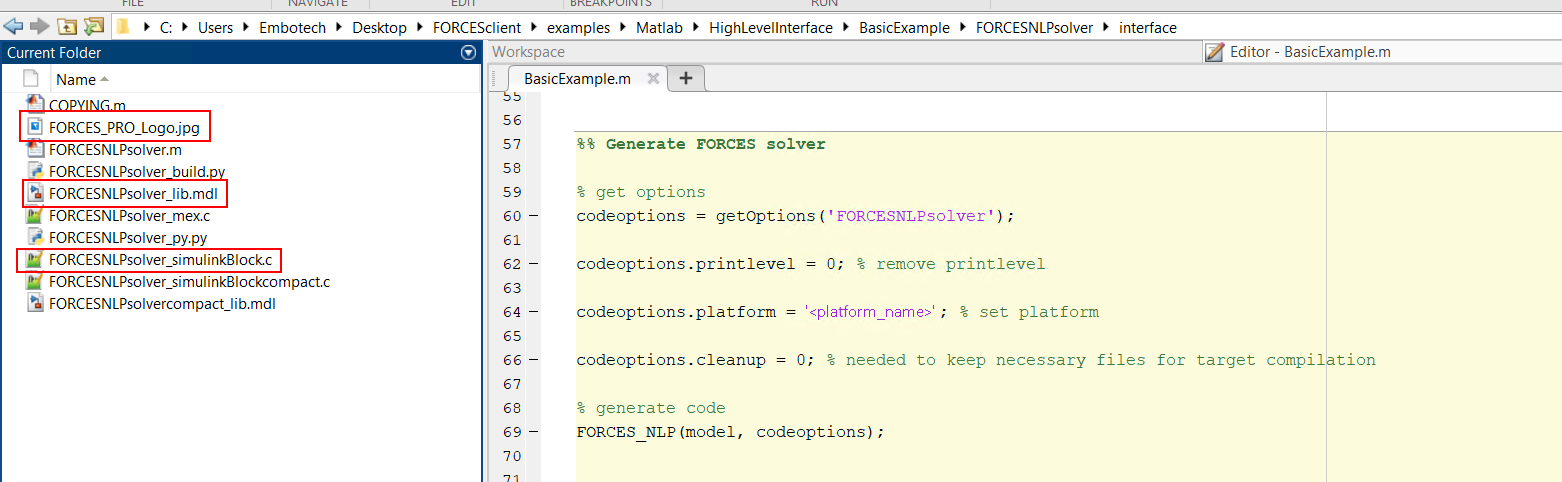The image size is (1562, 482).
Task: Click the Back navigation arrow
Action: pyautogui.click(x=13, y=27)
